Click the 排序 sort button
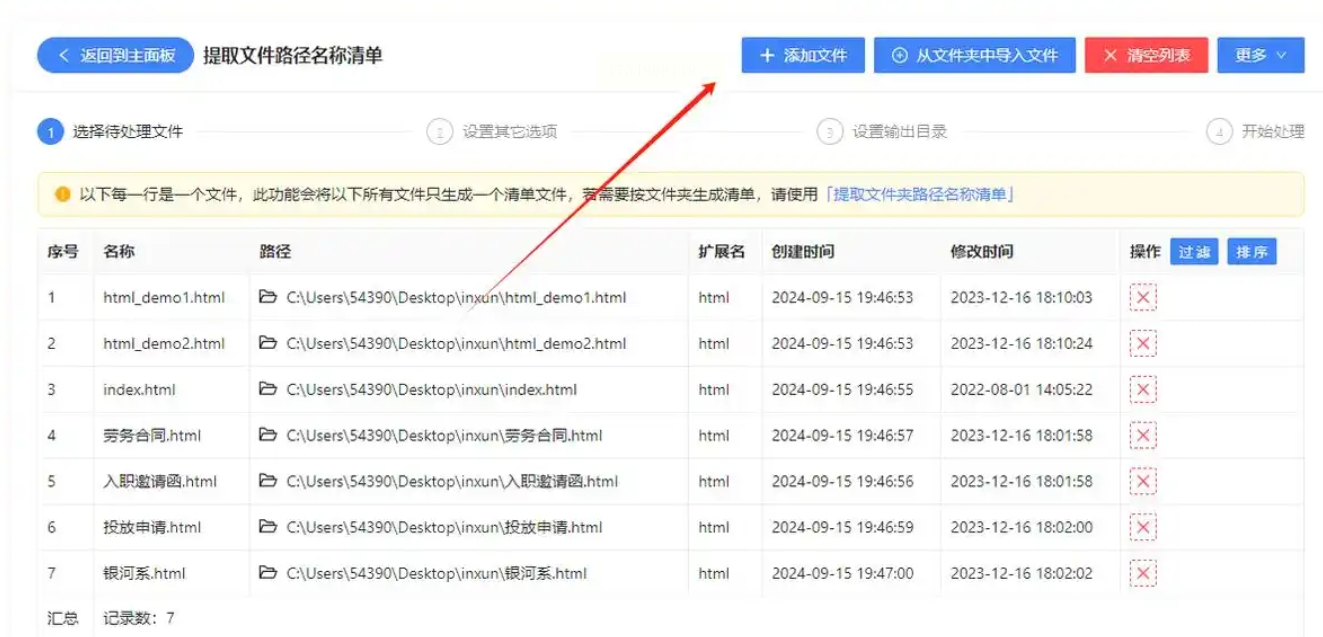This screenshot has width=1323, height=637. pyautogui.click(x=1252, y=252)
